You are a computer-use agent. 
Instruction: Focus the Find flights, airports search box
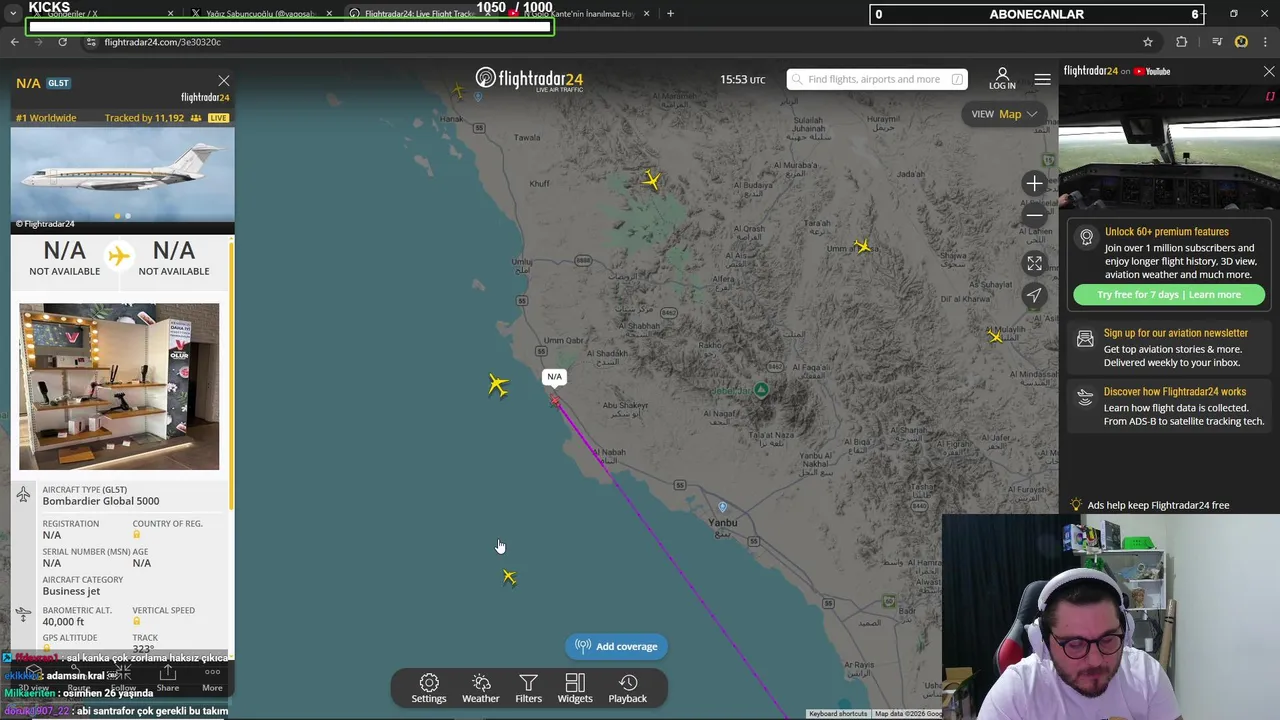coord(877,79)
